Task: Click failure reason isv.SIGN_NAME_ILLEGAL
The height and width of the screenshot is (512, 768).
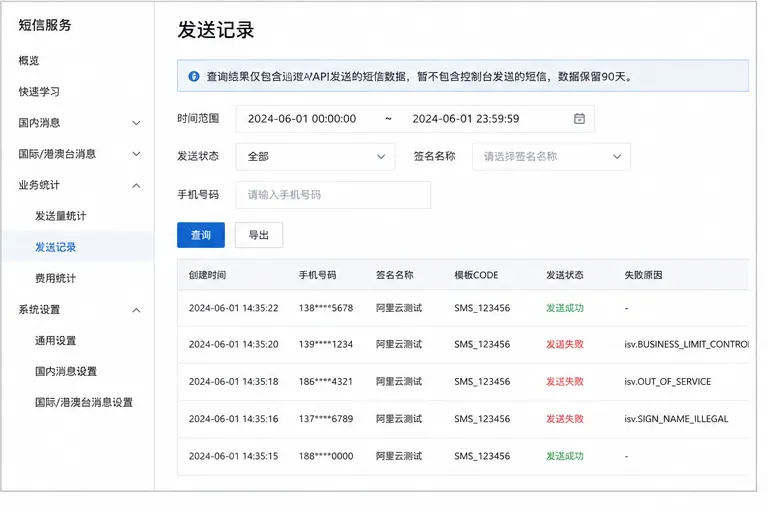Action: [676, 419]
